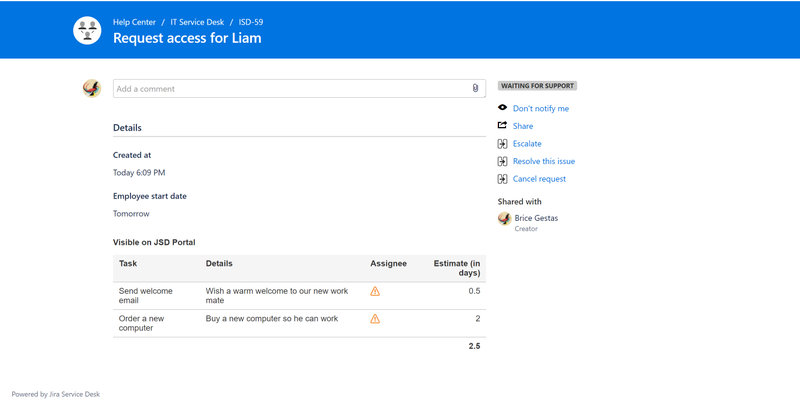Focus the Add a comment field

click(x=290, y=89)
